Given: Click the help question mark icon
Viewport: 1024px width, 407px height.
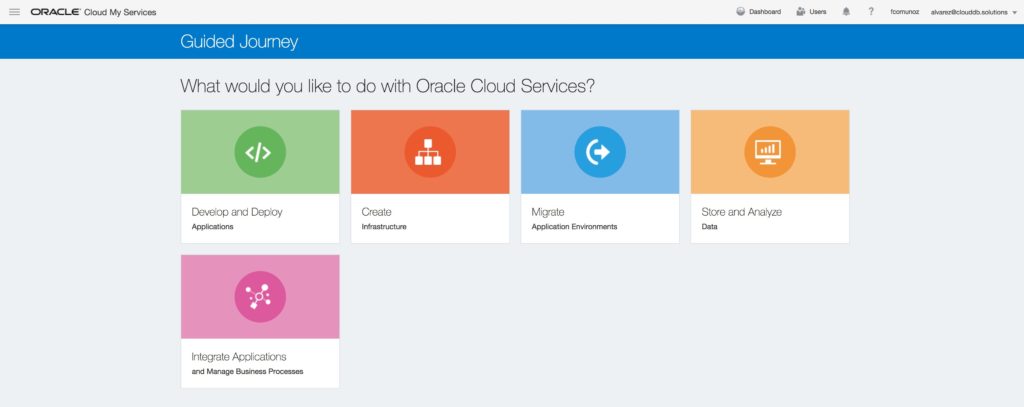Looking at the screenshot, I should tap(871, 12).
